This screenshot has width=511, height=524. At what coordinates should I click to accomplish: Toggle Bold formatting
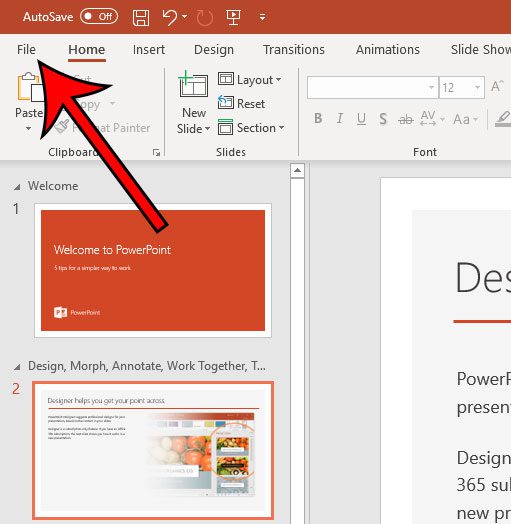(x=318, y=118)
